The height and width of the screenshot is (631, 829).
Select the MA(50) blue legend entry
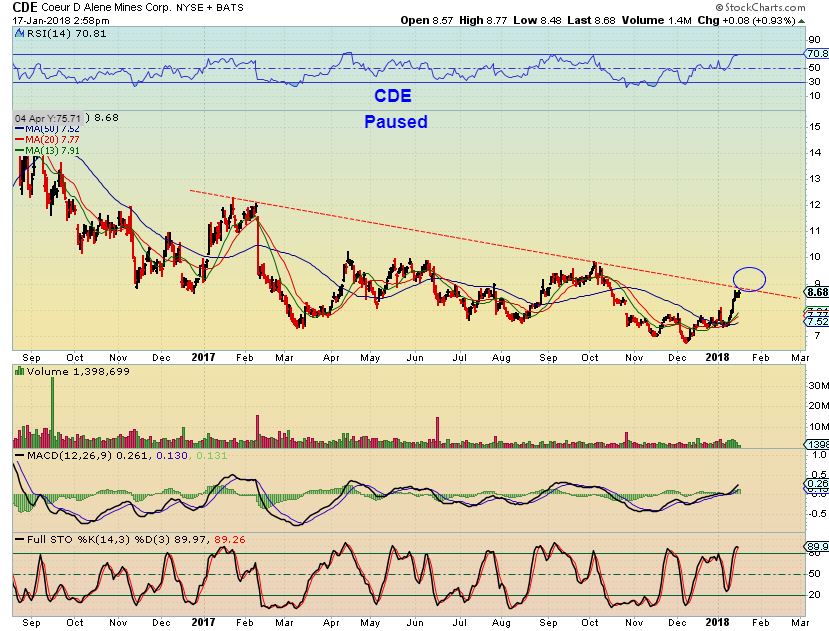click(48, 129)
